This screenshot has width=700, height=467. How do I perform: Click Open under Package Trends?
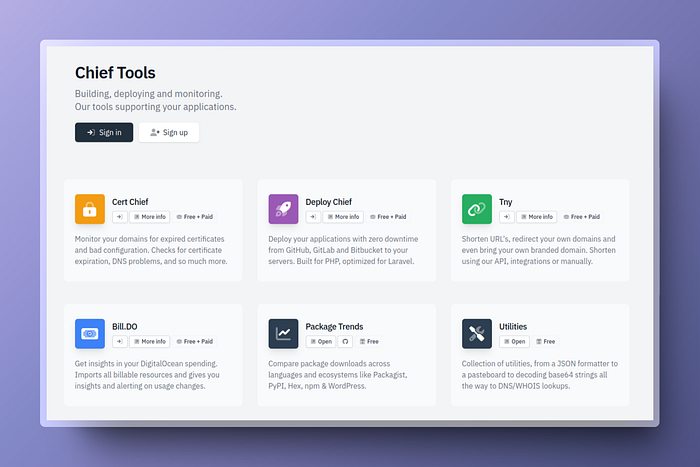coord(321,342)
